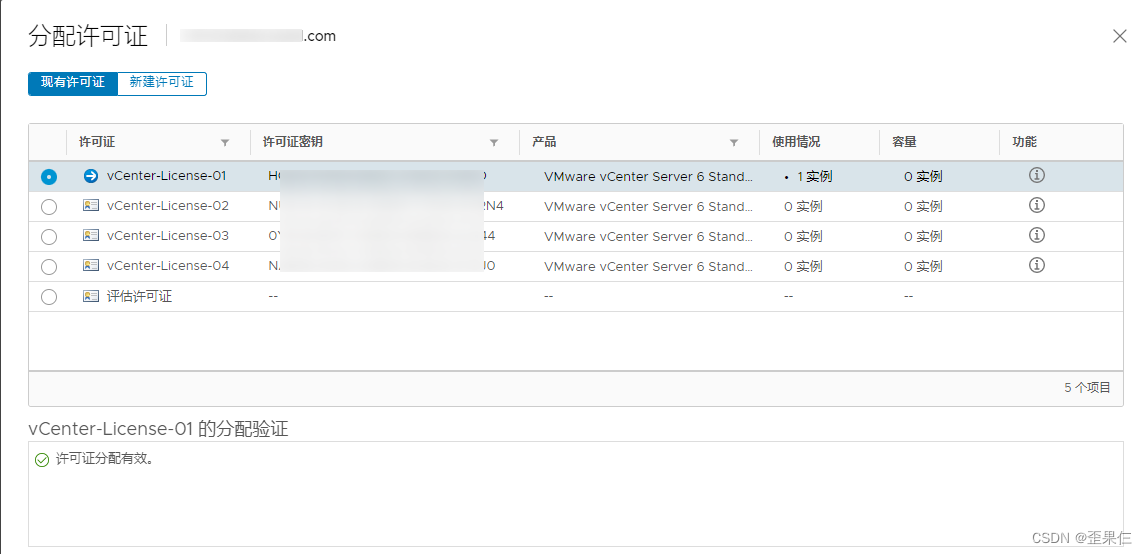Click the 许可证 column header label
Image resolution: width=1147 pixels, height=554 pixels.
(x=97, y=142)
